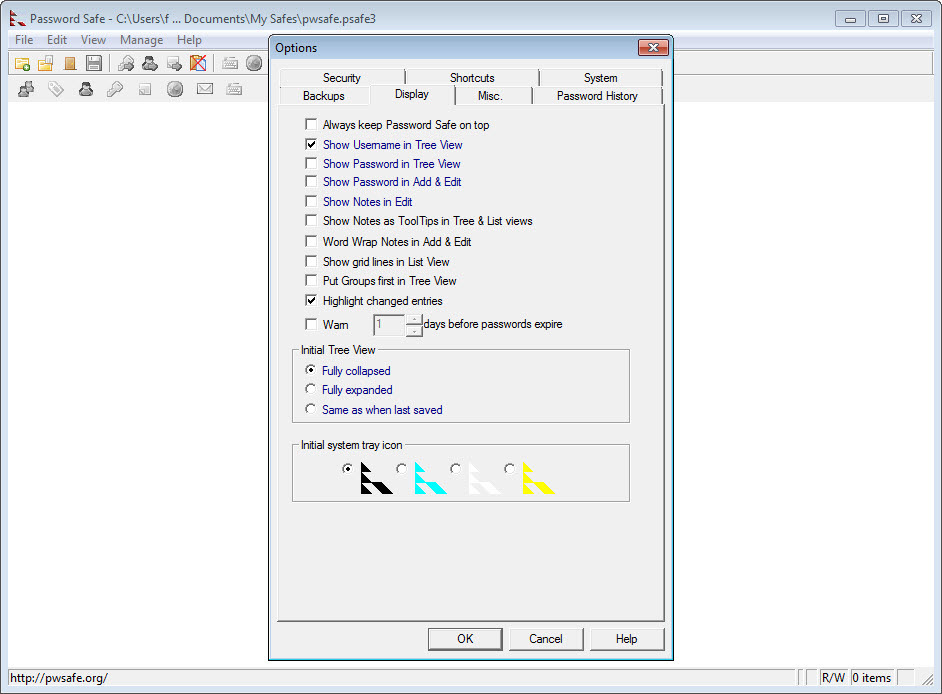942x694 pixels.
Task: Create a new database via toolbar icon
Action: pyautogui.click(x=22, y=63)
